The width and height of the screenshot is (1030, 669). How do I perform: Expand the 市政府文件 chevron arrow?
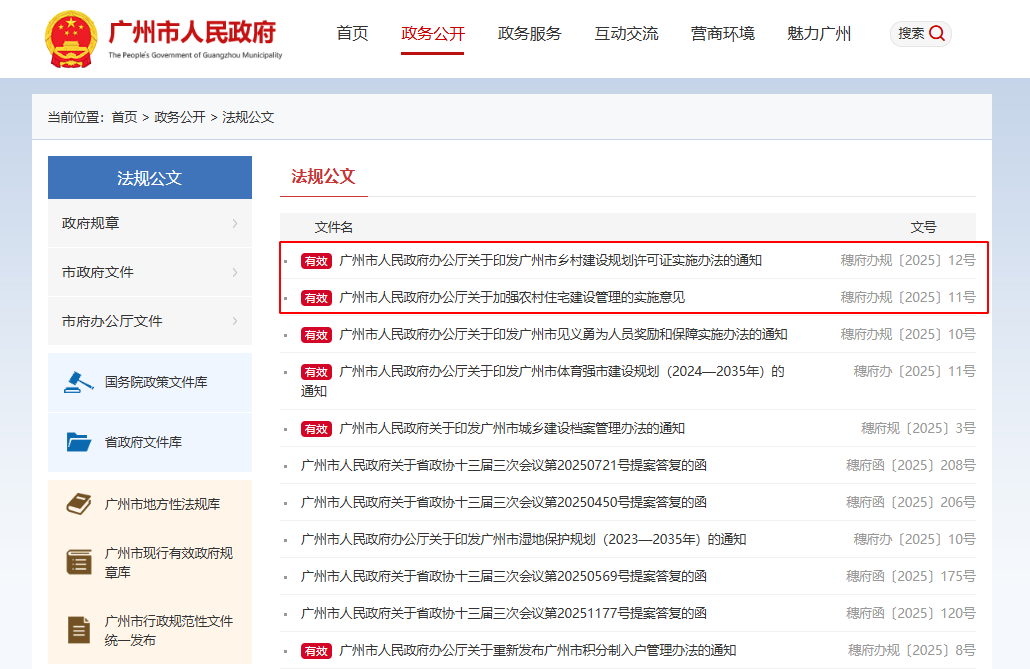tap(235, 272)
